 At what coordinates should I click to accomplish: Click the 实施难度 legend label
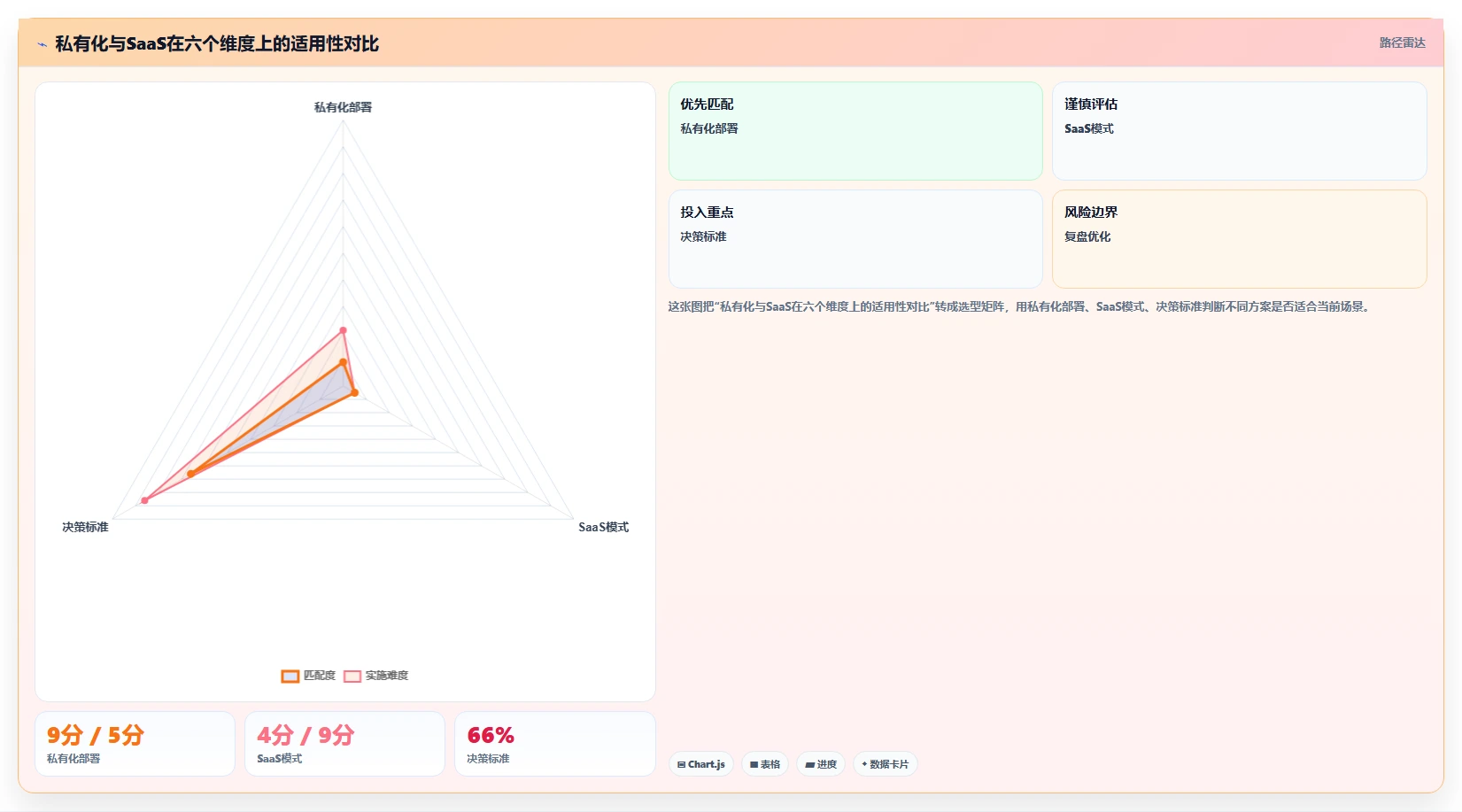point(387,676)
